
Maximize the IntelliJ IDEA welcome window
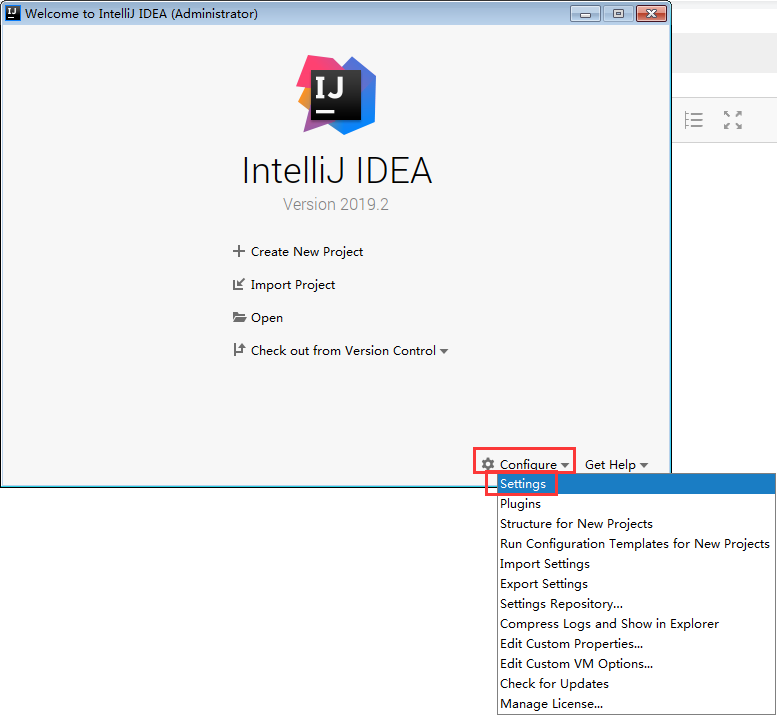click(x=618, y=14)
